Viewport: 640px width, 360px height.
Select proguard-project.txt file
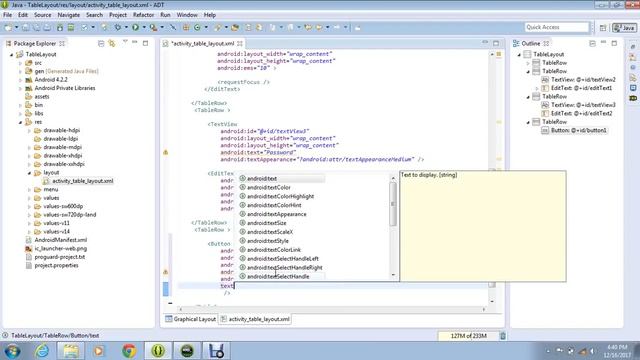pyautogui.click(x=60, y=257)
